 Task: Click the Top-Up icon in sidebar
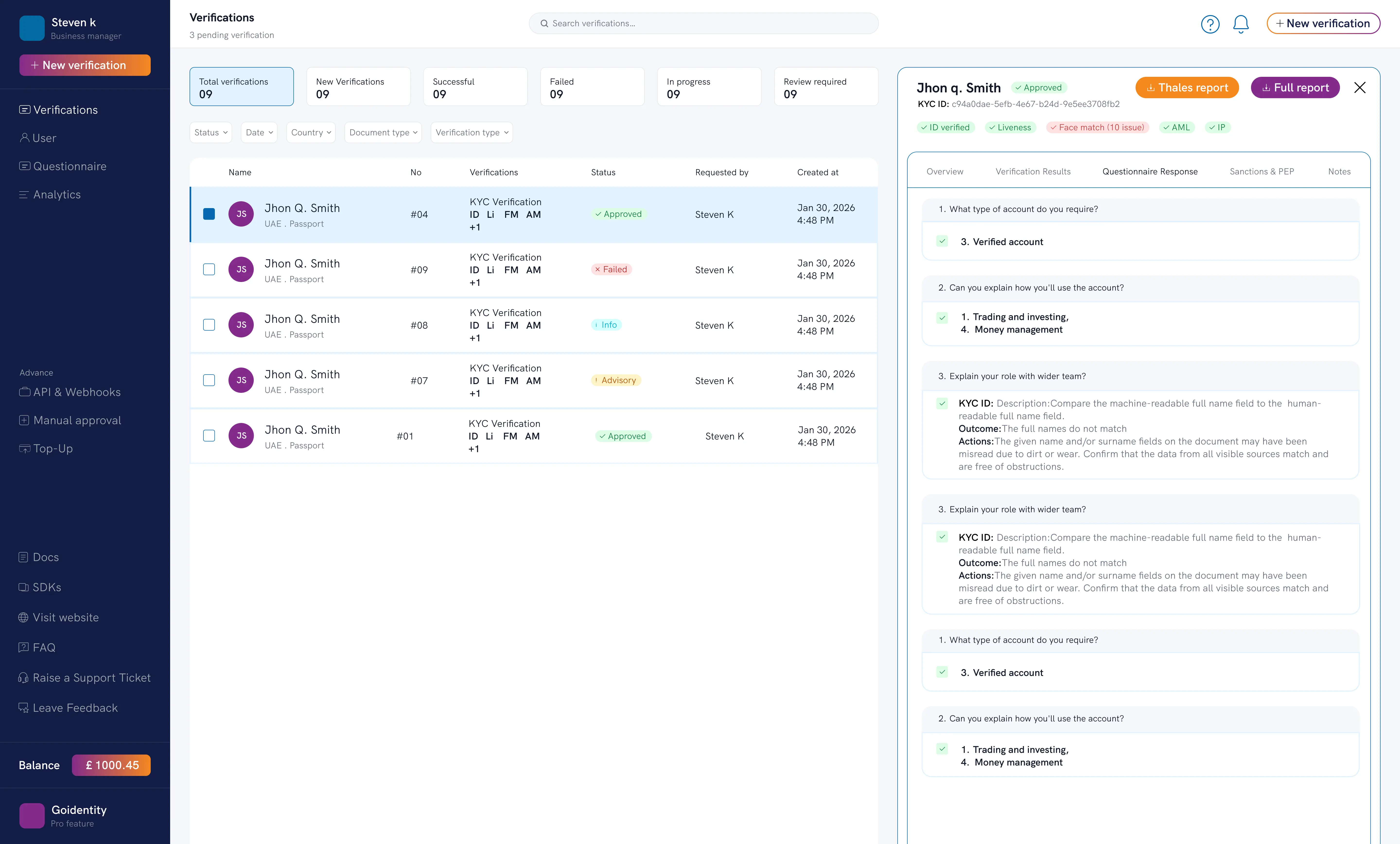(25, 448)
